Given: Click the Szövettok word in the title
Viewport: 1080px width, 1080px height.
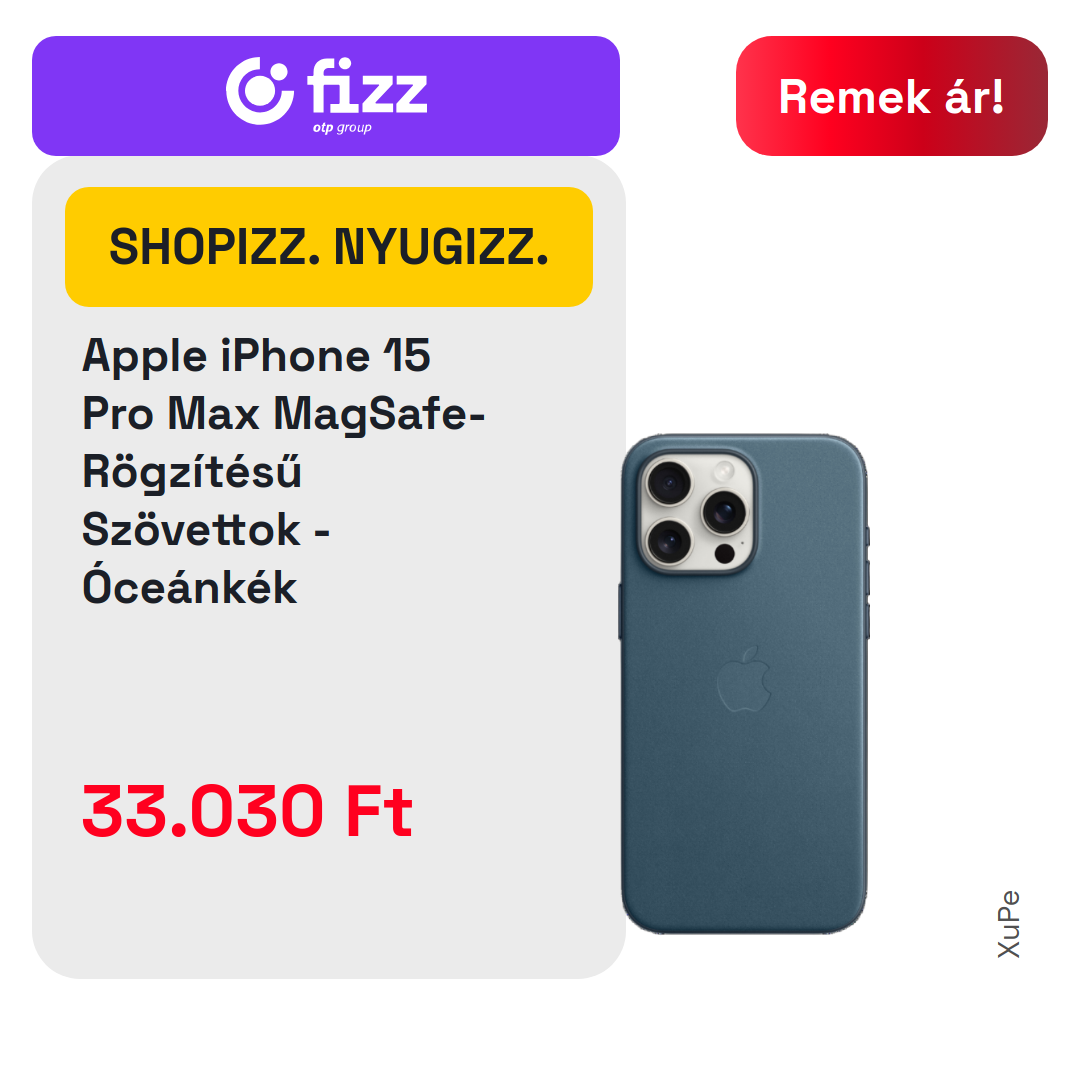Looking at the screenshot, I should (x=191, y=530).
